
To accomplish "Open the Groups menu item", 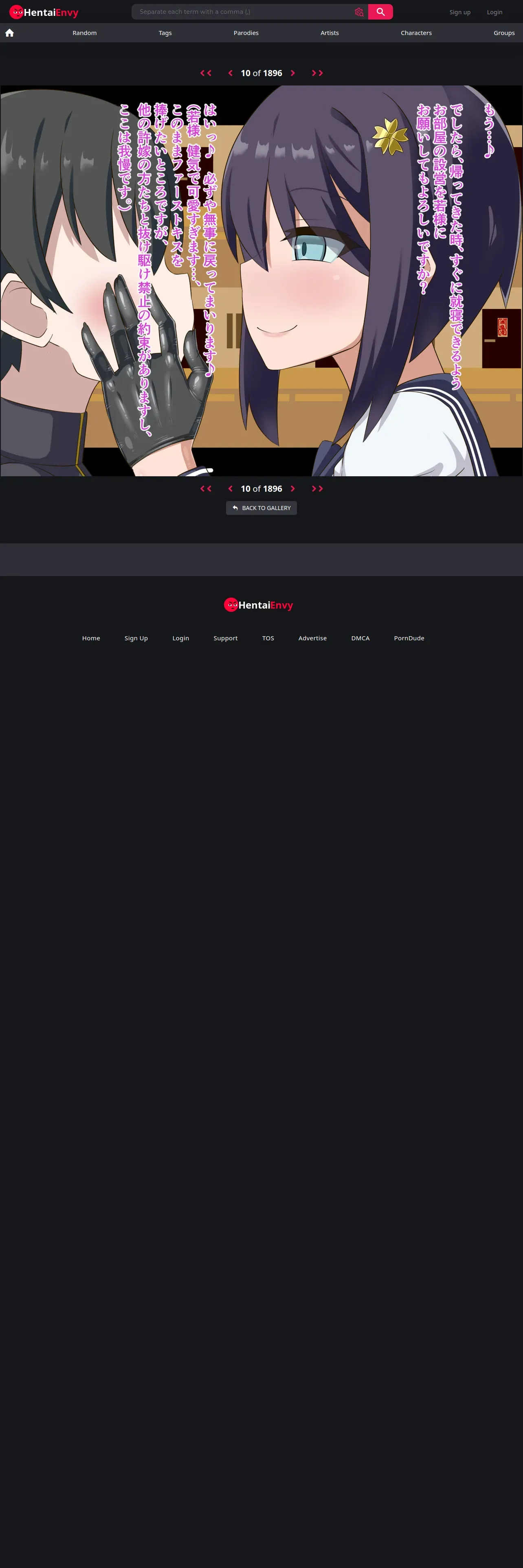I will click(504, 33).
